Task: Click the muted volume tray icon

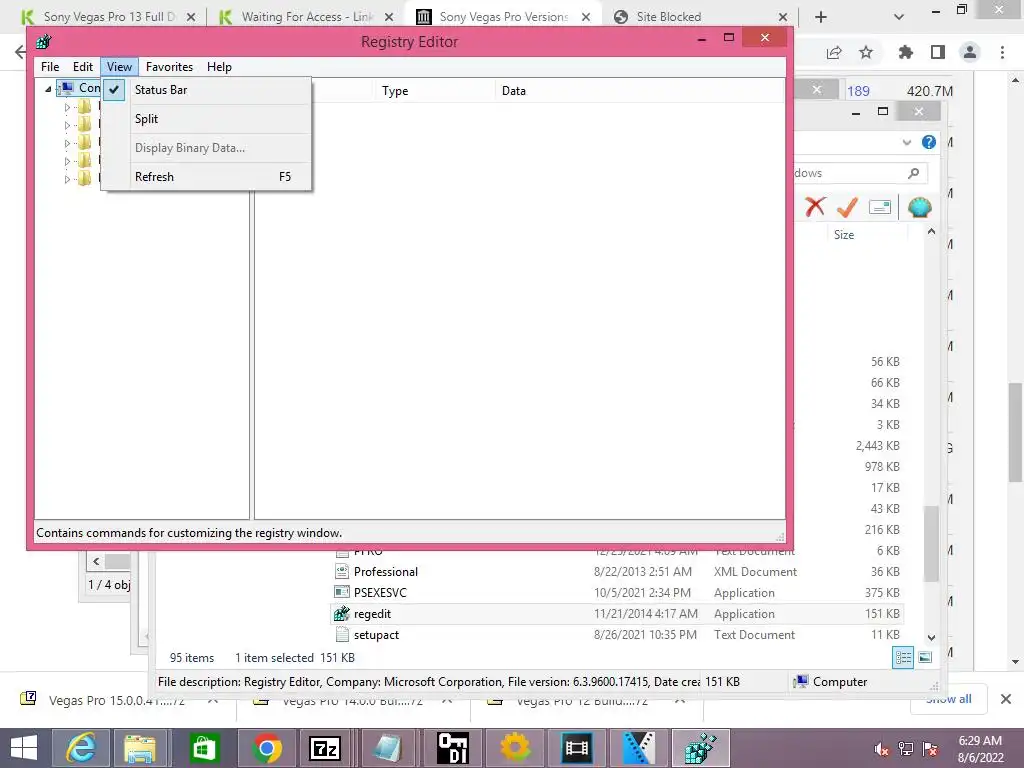Action: tap(881, 749)
